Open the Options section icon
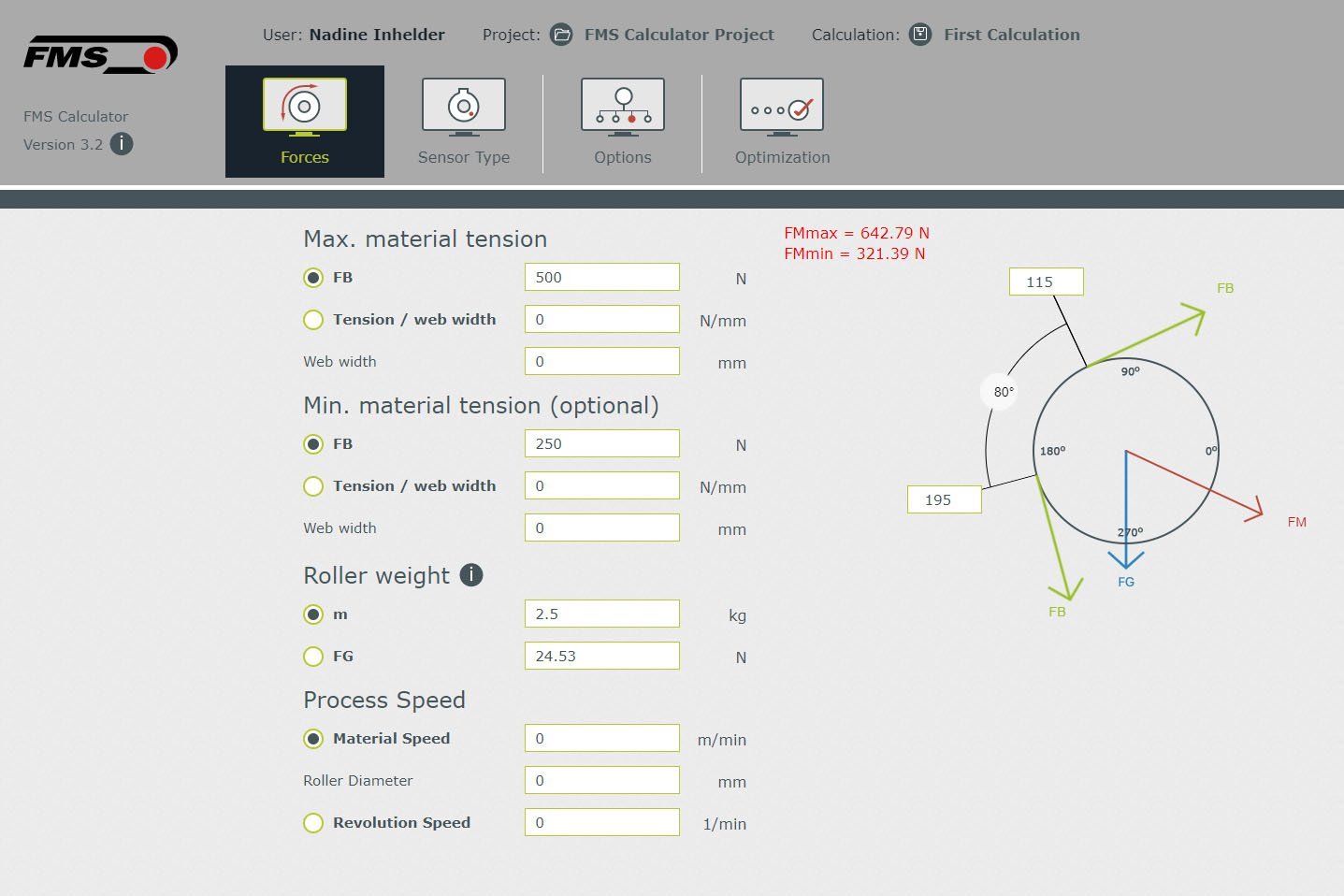Viewport: 1344px width, 896px height. tap(622, 106)
